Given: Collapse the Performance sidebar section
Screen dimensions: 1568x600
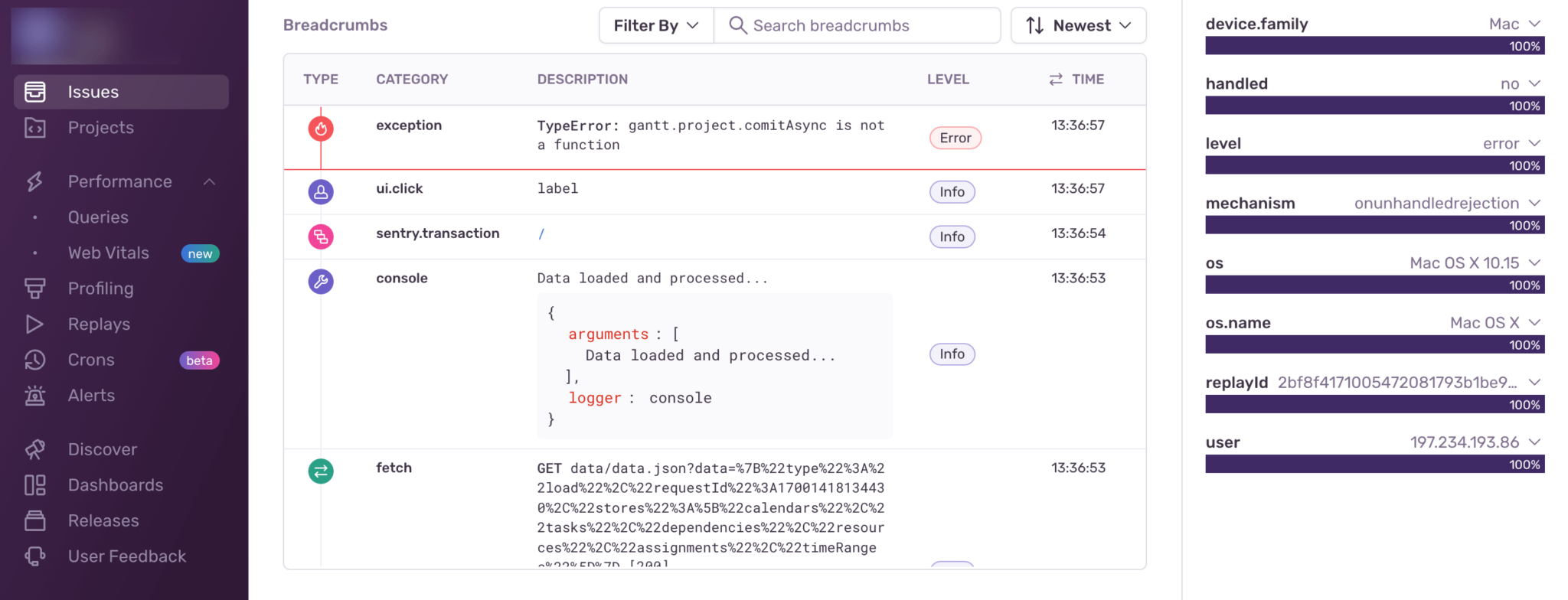Looking at the screenshot, I should click(209, 181).
